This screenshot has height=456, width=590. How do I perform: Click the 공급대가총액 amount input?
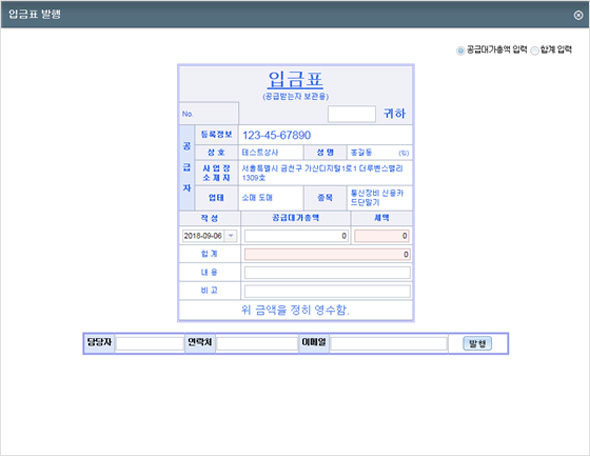click(296, 236)
